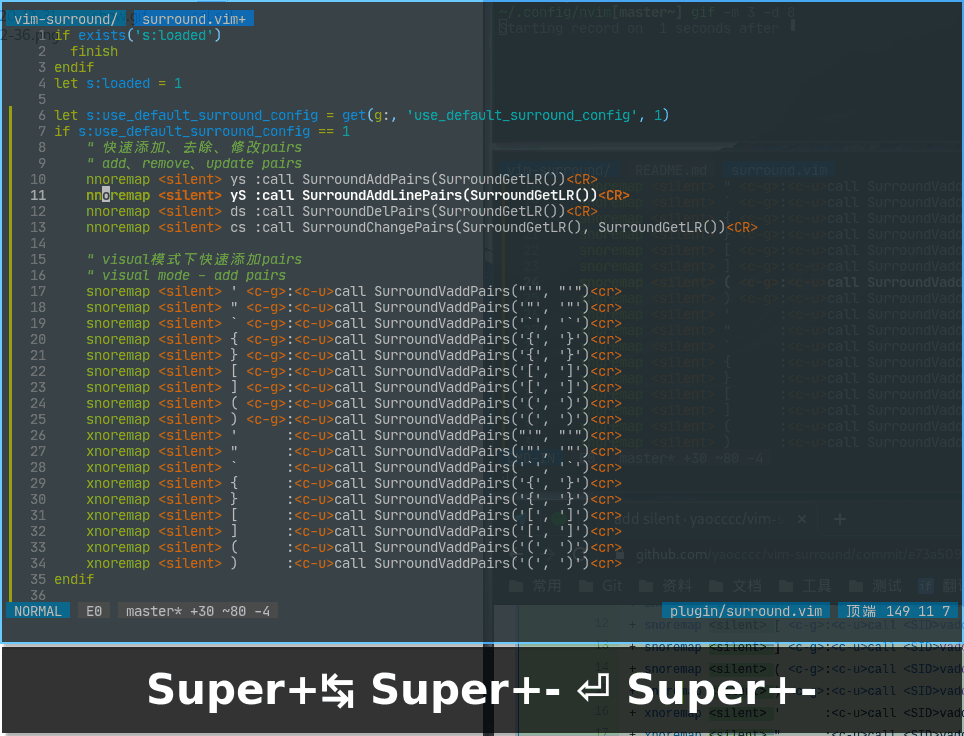Click the 'let s:use_default_surround_config = get' line

tap(362, 115)
